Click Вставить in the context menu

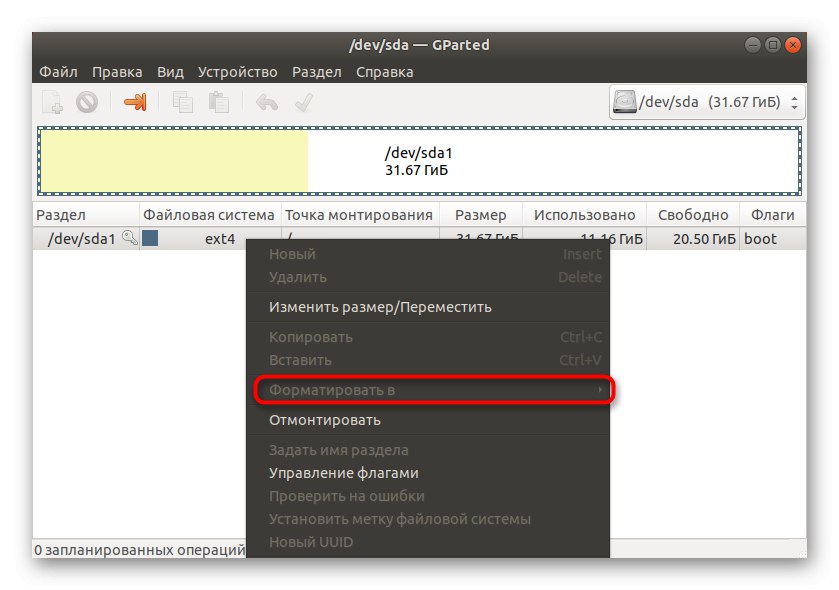428,360
